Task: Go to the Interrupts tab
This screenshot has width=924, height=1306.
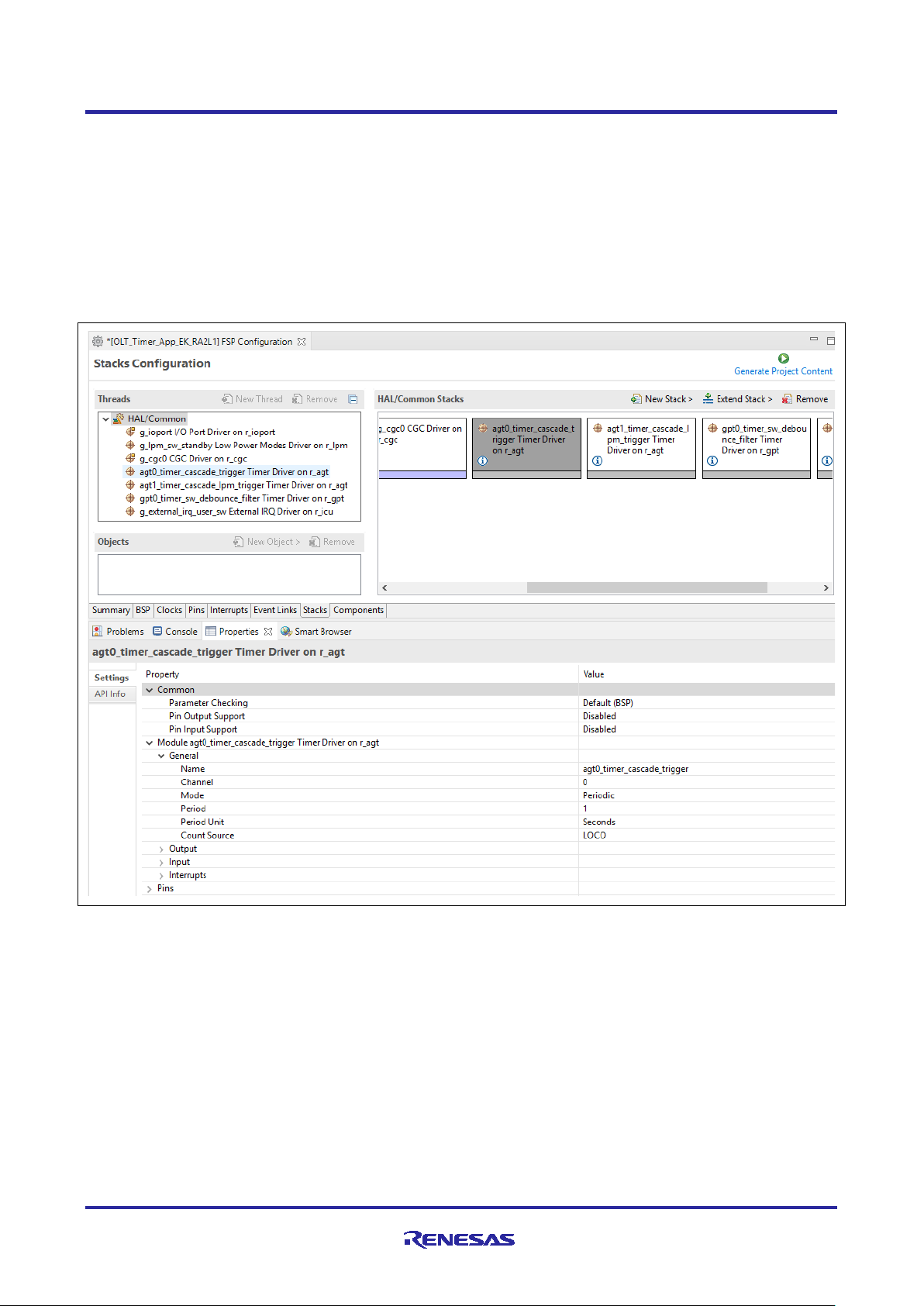Action: coord(229,611)
